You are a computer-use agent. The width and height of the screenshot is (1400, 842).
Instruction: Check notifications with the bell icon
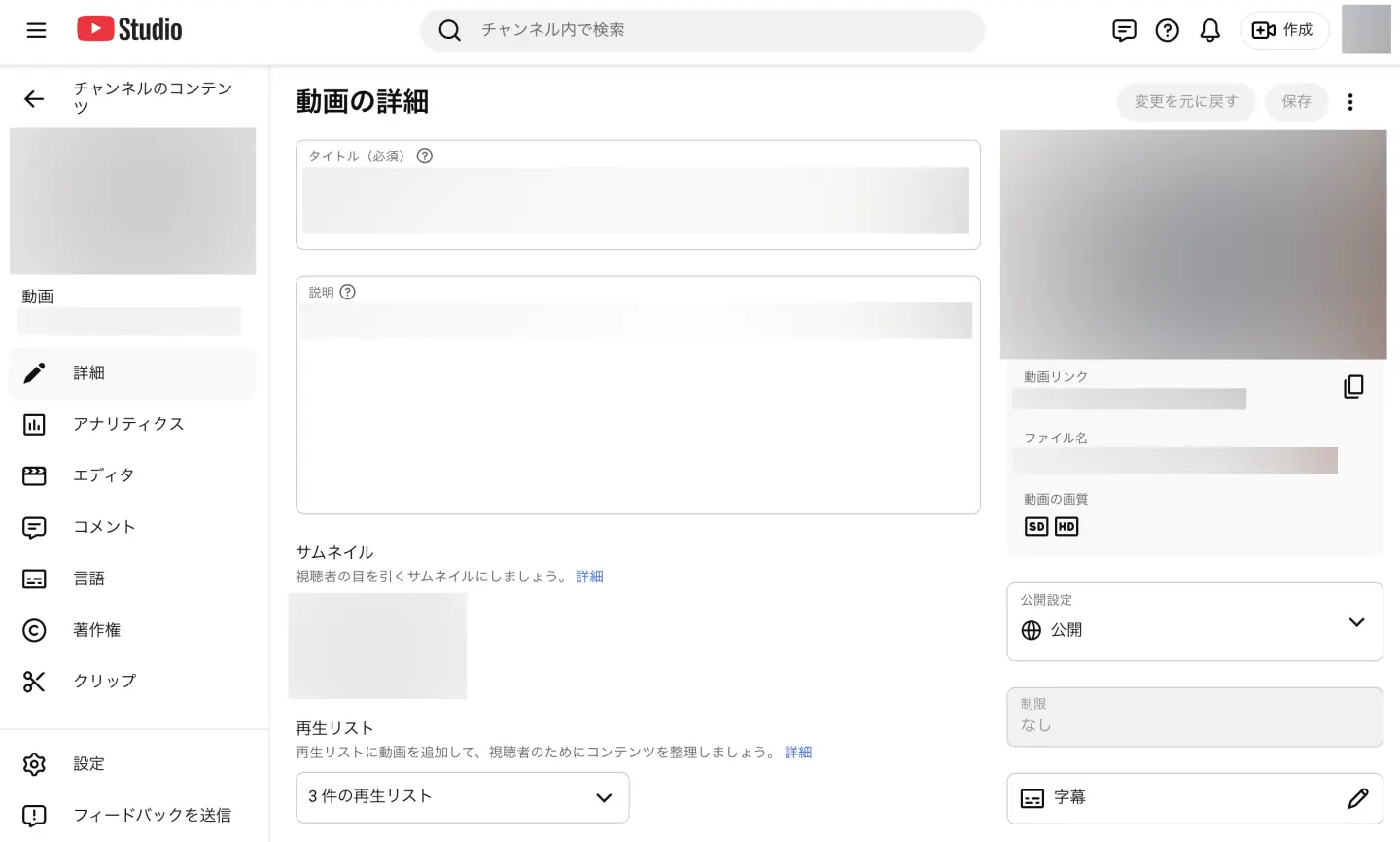[1209, 30]
